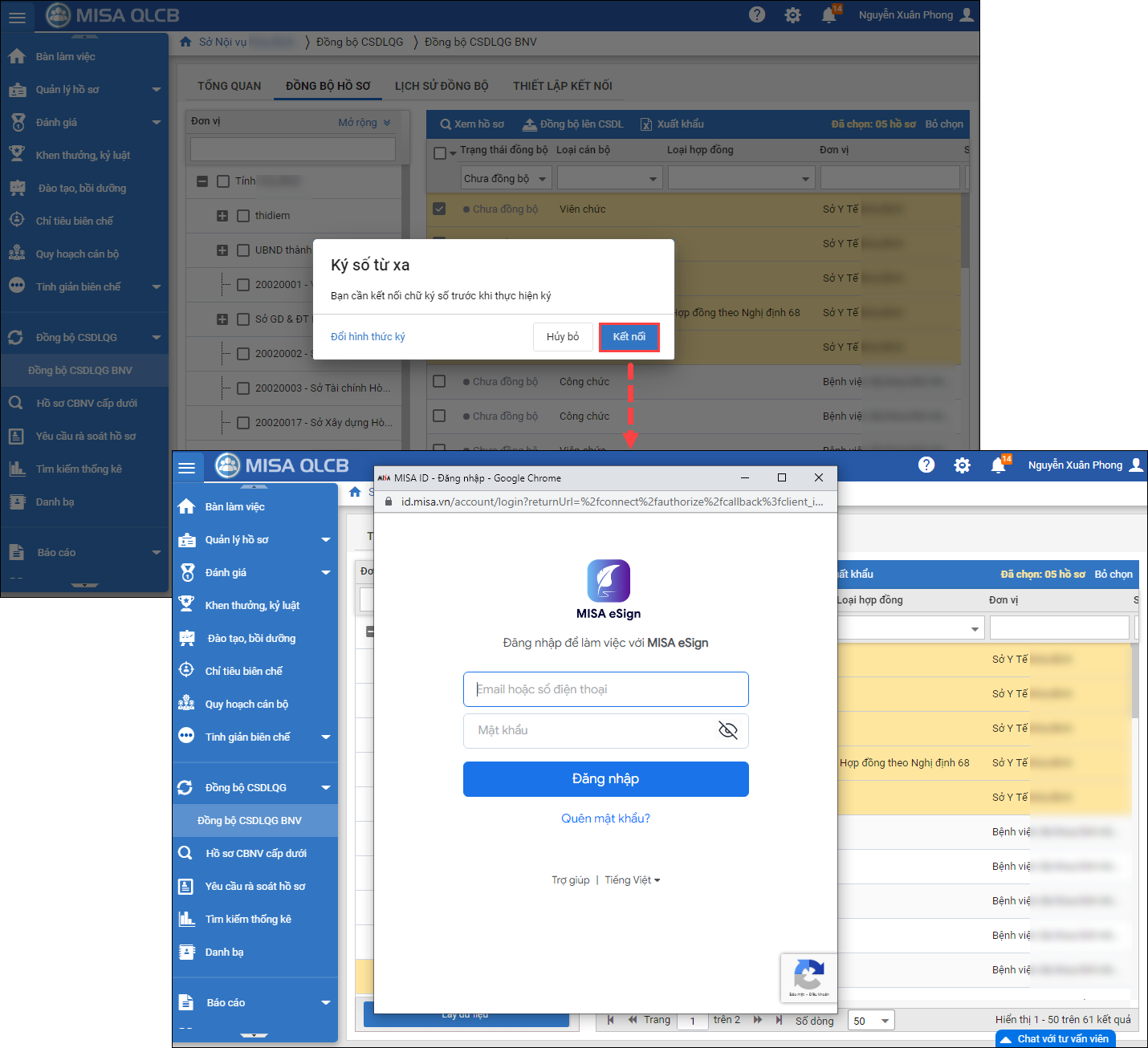Open Quên mật khẩu? link
Screen dimensions: 1148x1048
pos(606,818)
